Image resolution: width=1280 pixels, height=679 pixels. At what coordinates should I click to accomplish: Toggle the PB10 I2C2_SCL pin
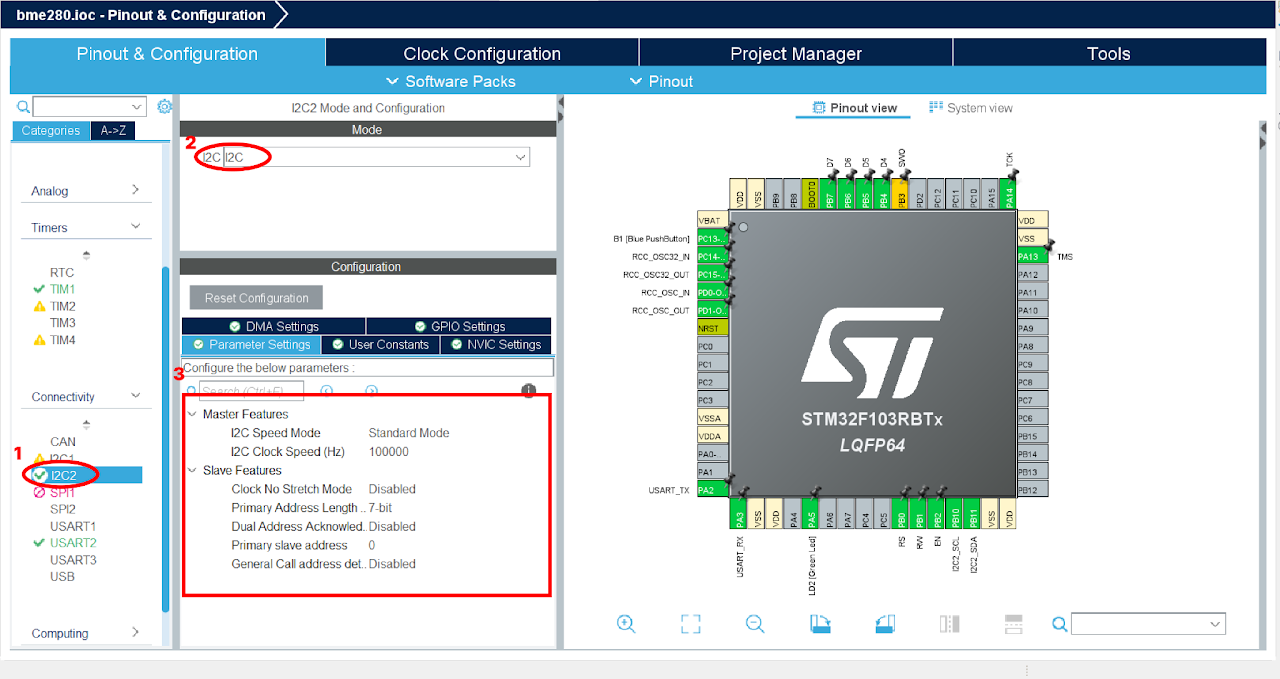954,512
